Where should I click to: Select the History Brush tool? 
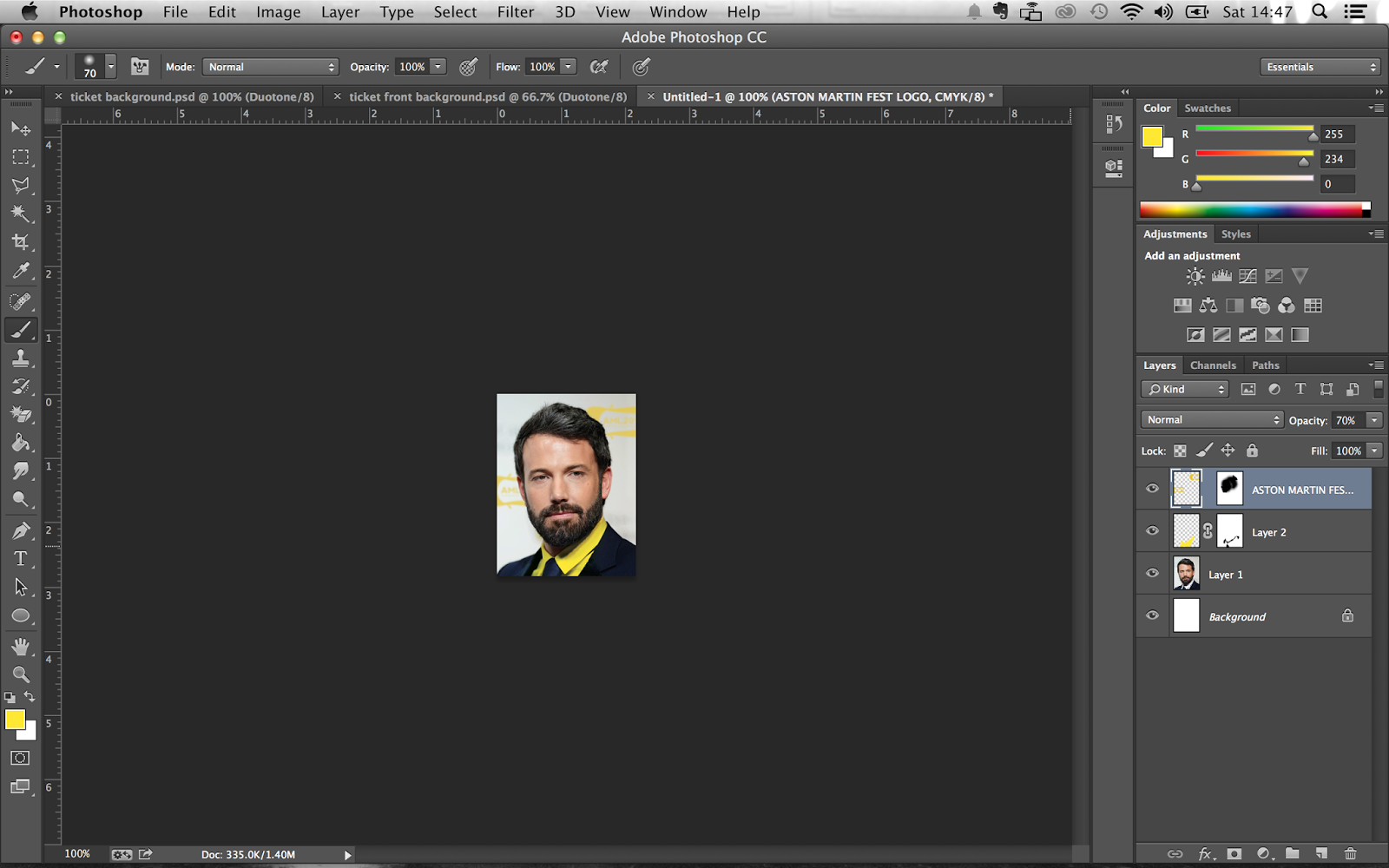click(21, 386)
